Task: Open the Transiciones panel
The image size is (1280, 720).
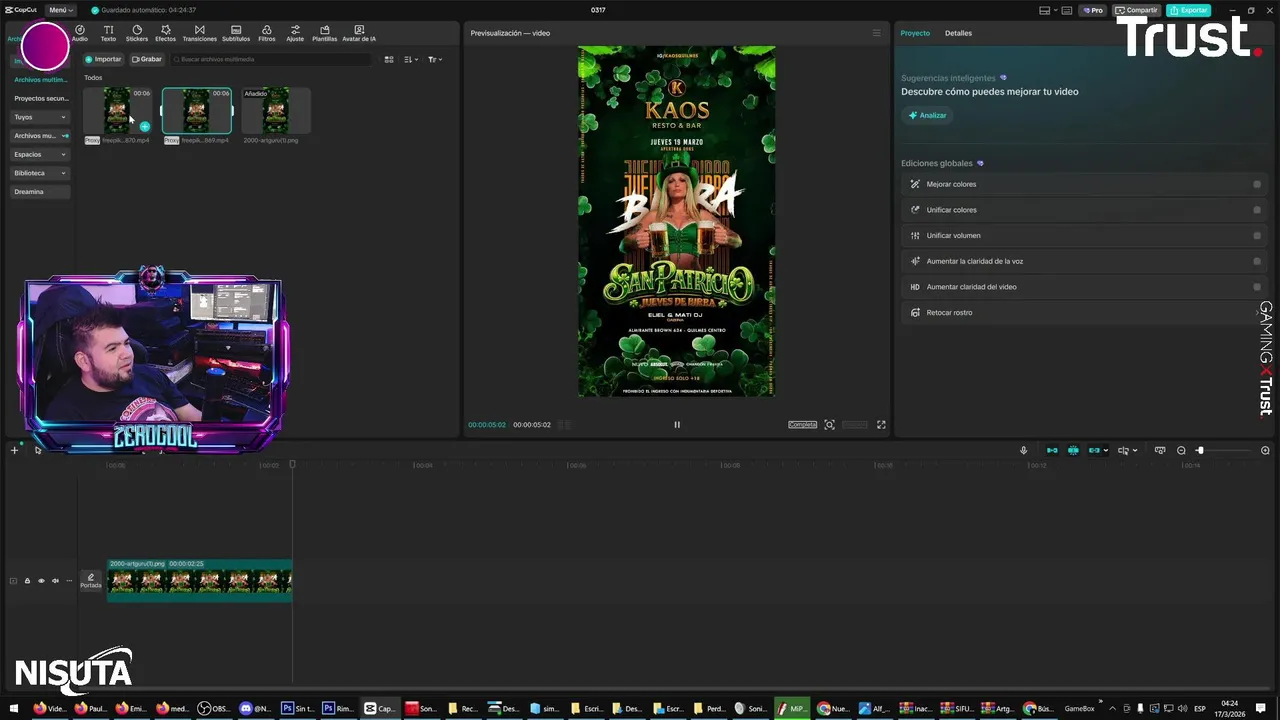Action: tap(200, 33)
